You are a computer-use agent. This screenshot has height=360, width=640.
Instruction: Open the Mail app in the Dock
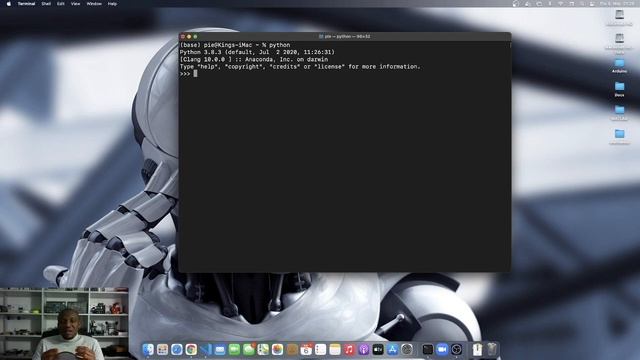220,349
